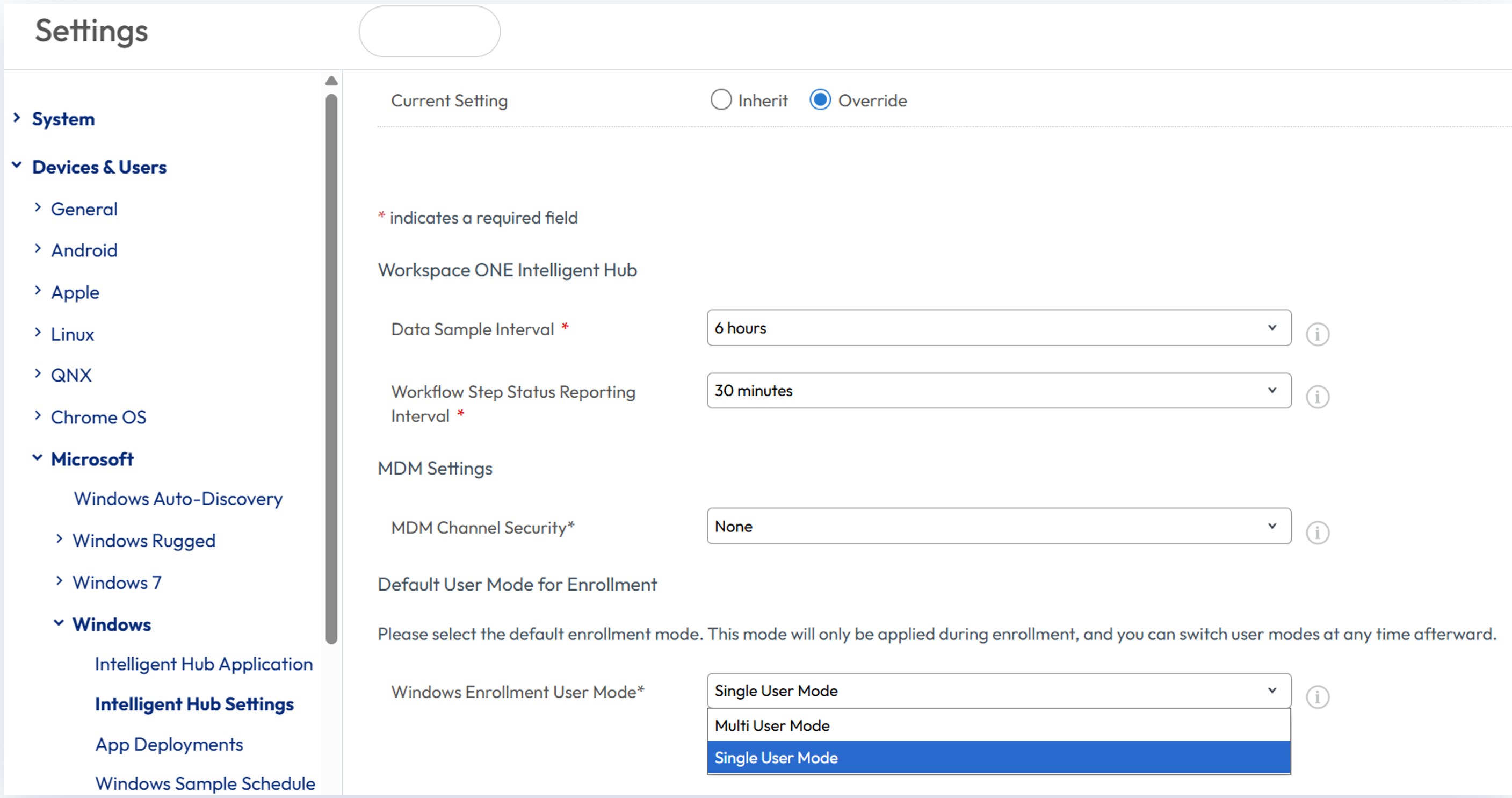Expand the Windows Rugged chevron
Image resolution: width=1512 pixels, height=798 pixels.
pos(59,539)
